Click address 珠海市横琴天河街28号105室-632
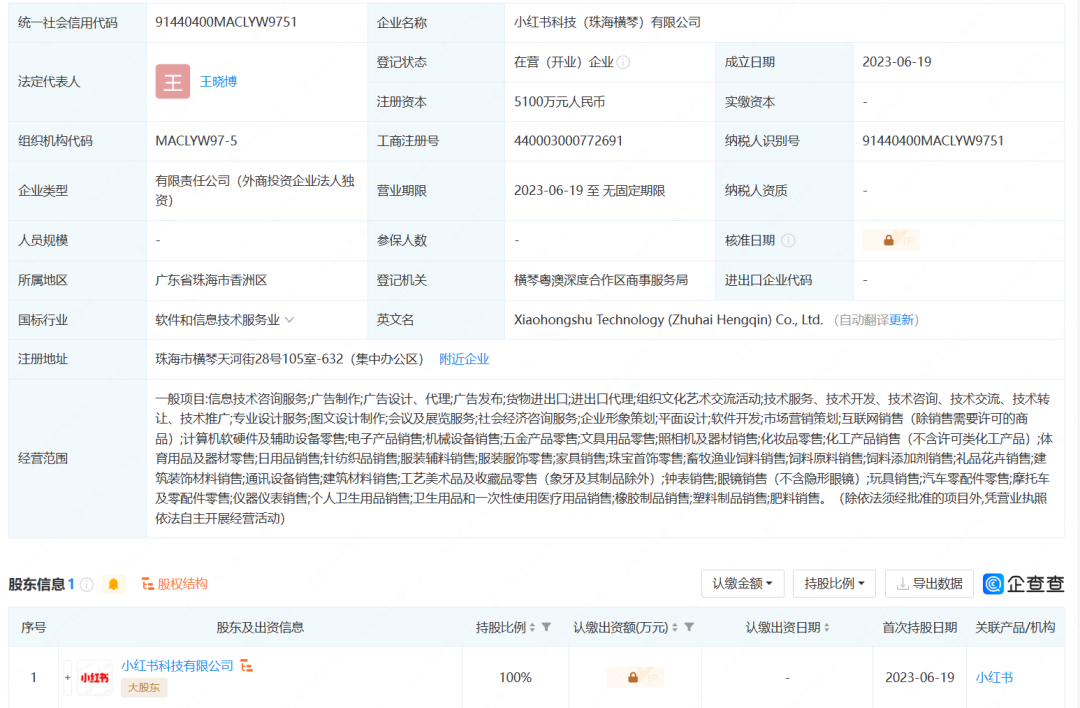This screenshot has height=708, width=1080. click(x=289, y=359)
